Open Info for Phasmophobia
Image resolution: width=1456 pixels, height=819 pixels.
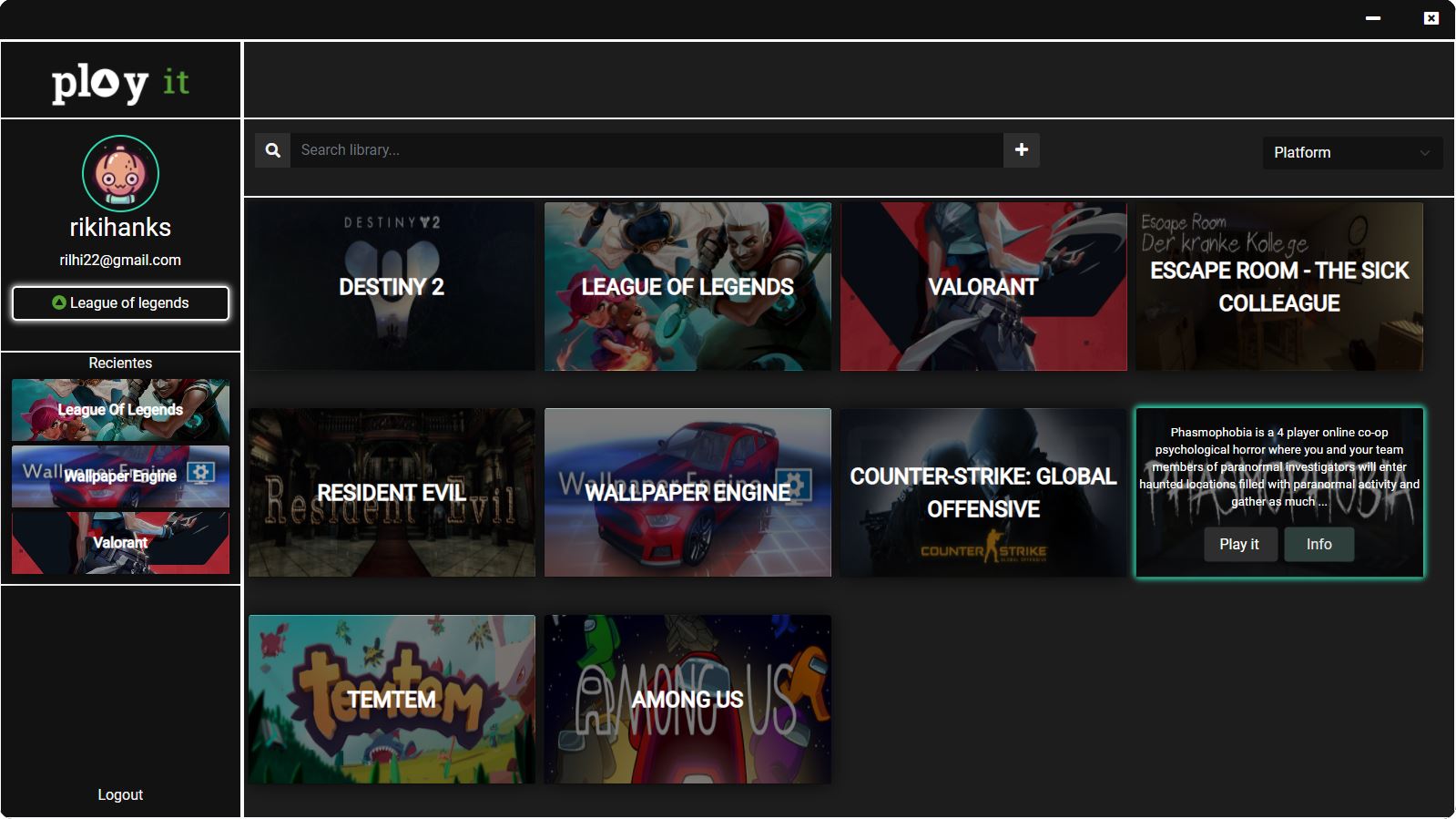click(1319, 544)
